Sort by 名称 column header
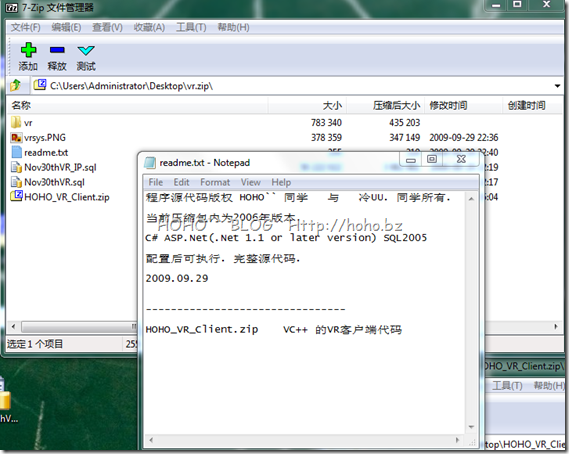The image size is (569, 454). pyautogui.click(x=137, y=106)
